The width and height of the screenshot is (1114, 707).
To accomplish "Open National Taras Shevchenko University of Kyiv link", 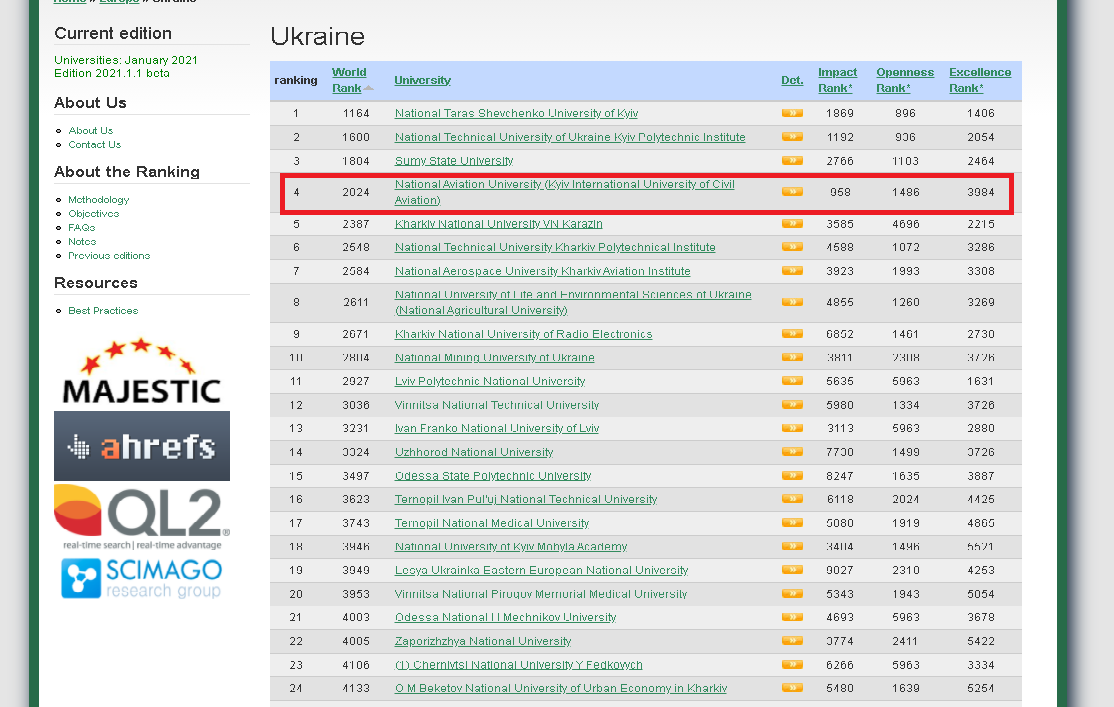I will click(x=517, y=113).
